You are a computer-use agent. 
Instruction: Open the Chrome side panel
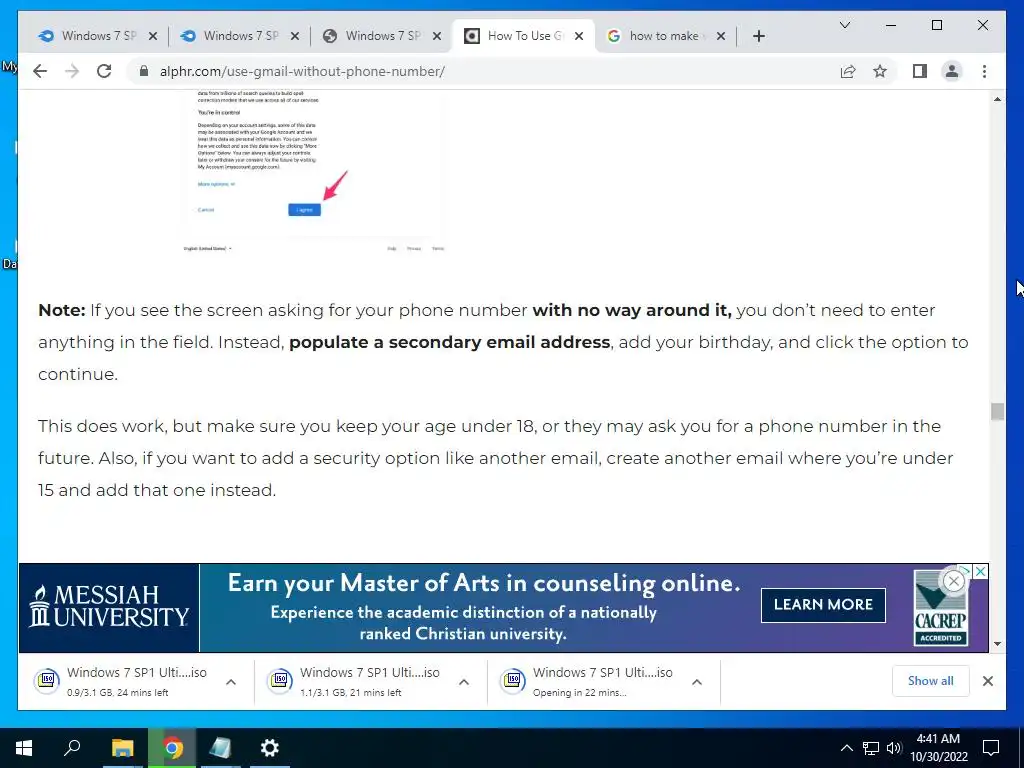click(x=920, y=71)
